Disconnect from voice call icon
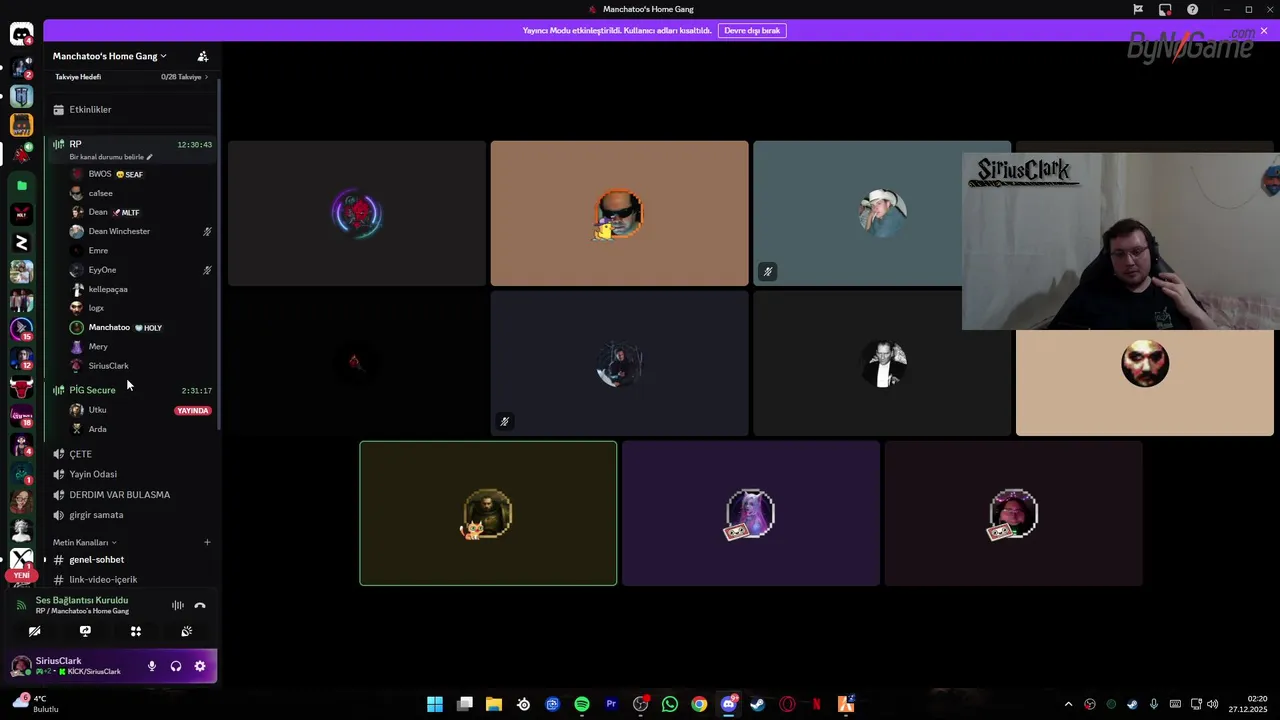Screen dimensions: 1280x720 [x=200, y=605]
